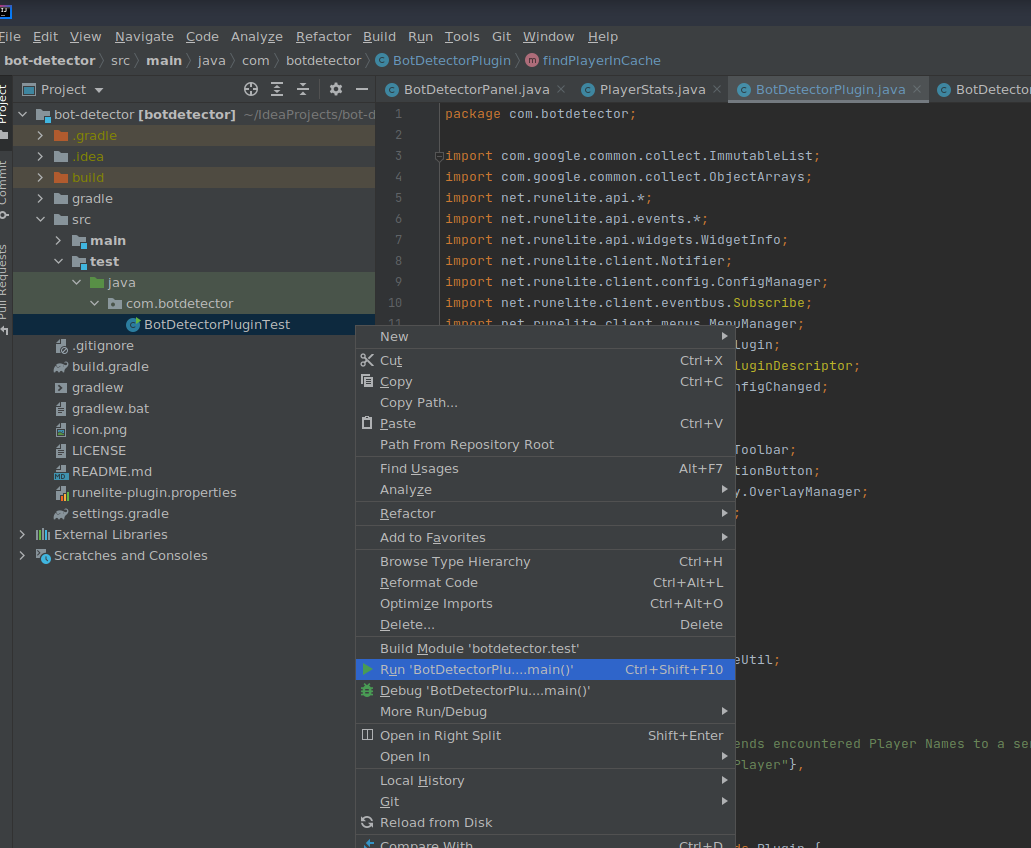
Task: Switch to the BotDetectorPanel.java tab
Action: (x=476, y=89)
